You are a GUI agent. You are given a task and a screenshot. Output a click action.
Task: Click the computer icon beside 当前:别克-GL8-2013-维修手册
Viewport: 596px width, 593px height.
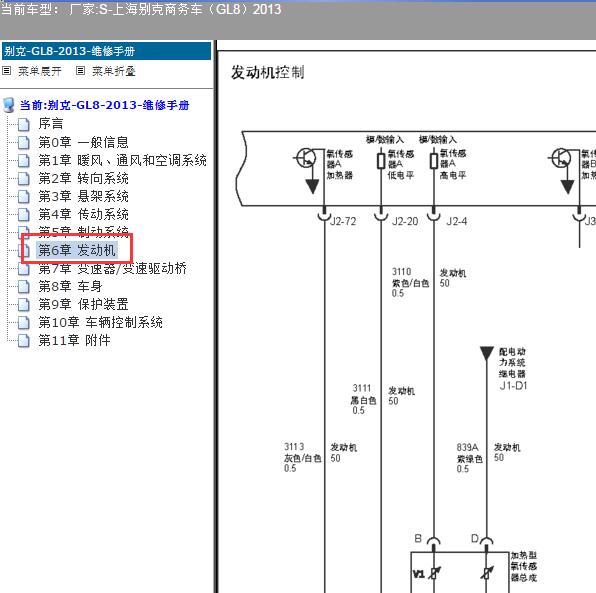(9, 105)
